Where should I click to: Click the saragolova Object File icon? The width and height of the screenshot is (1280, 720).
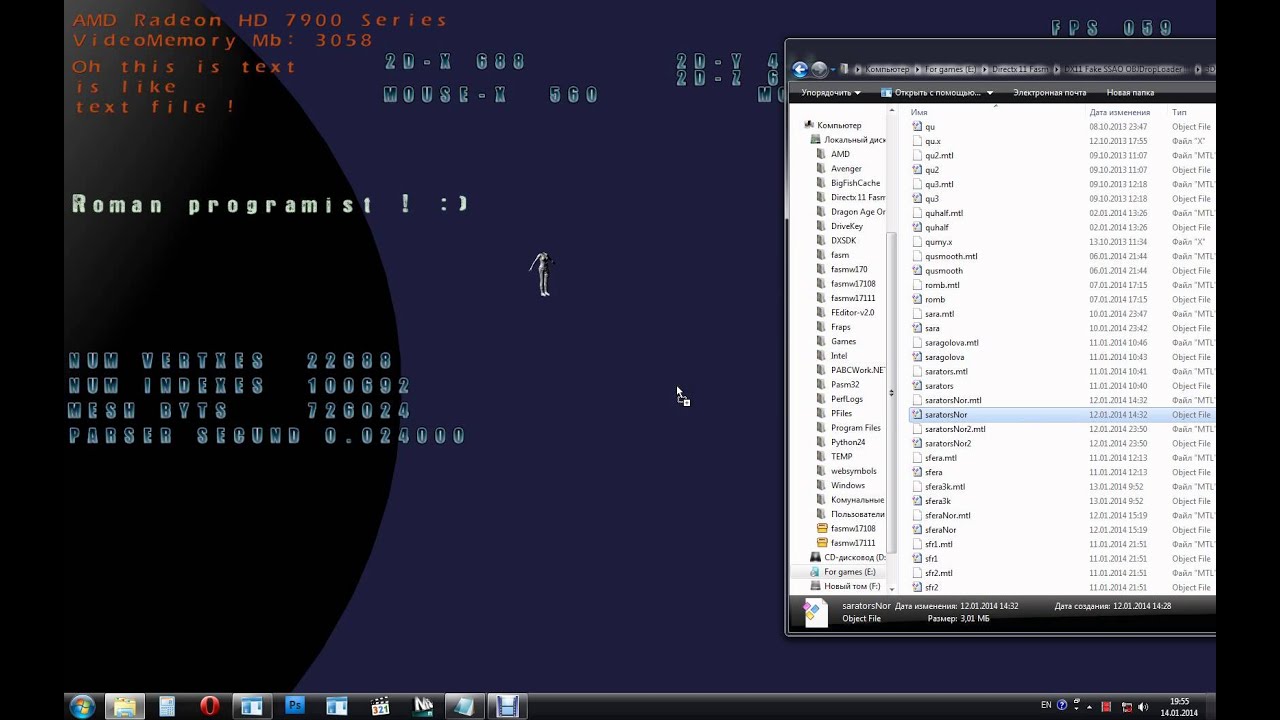[x=917, y=357]
